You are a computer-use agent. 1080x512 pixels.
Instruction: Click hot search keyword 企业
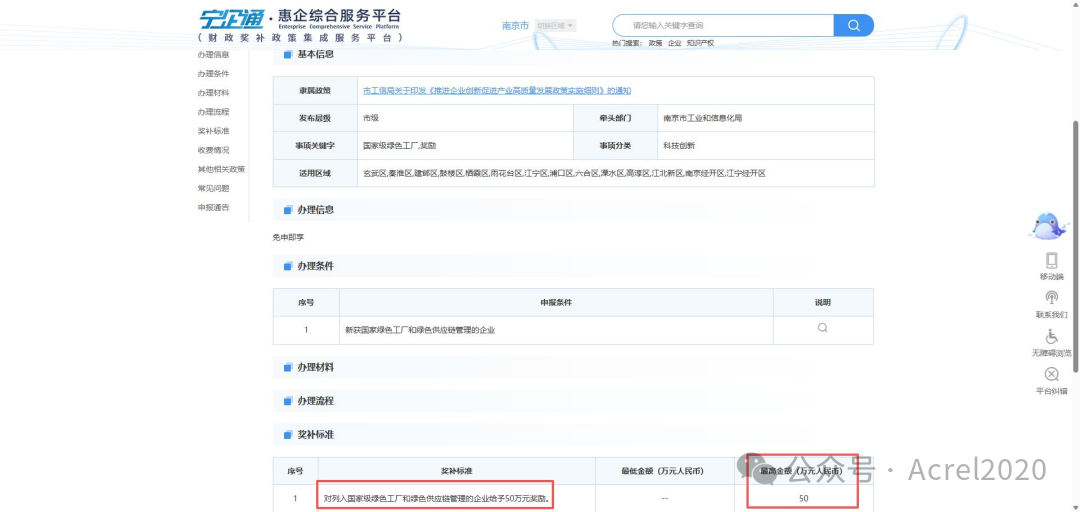pos(674,43)
